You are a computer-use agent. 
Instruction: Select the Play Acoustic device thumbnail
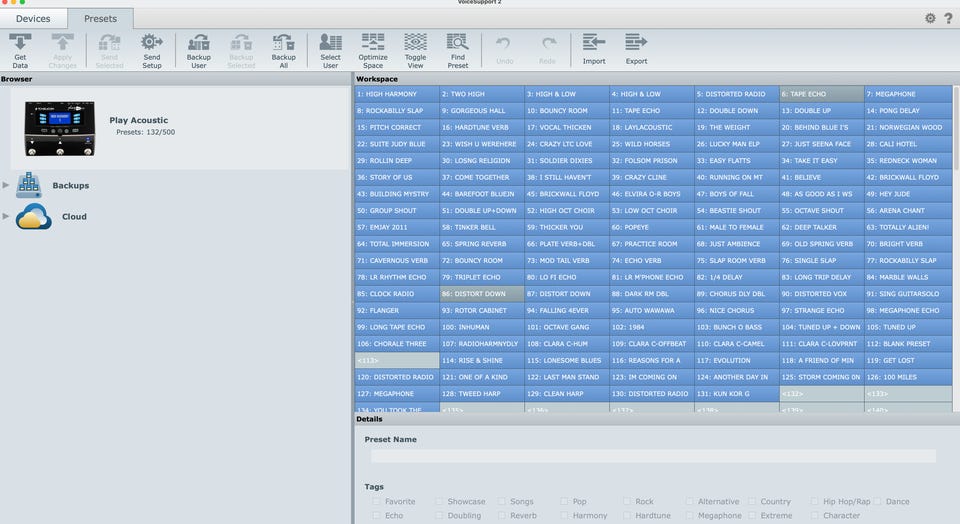pyautogui.click(x=58, y=127)
